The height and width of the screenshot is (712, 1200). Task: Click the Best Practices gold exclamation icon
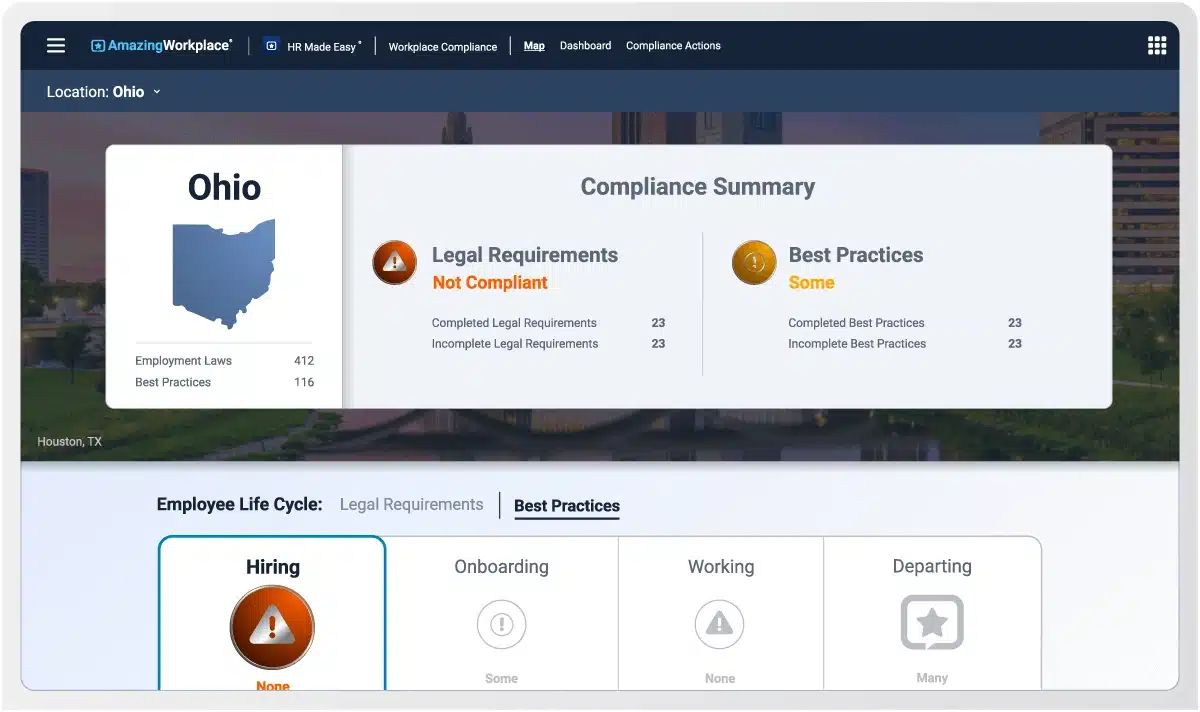[754, 263]
